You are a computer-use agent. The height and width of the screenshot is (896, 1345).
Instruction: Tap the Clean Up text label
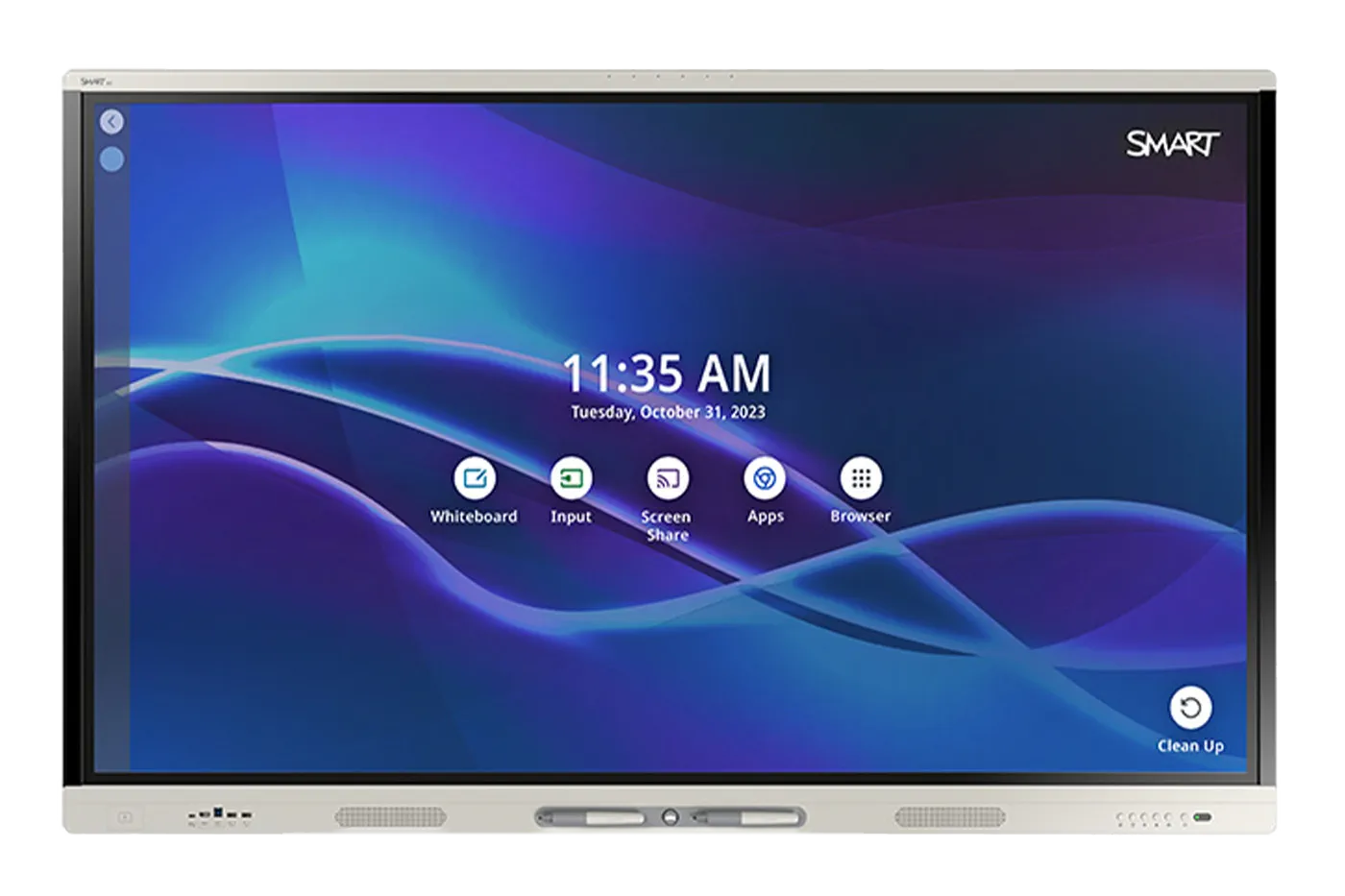coord(1191,743)
